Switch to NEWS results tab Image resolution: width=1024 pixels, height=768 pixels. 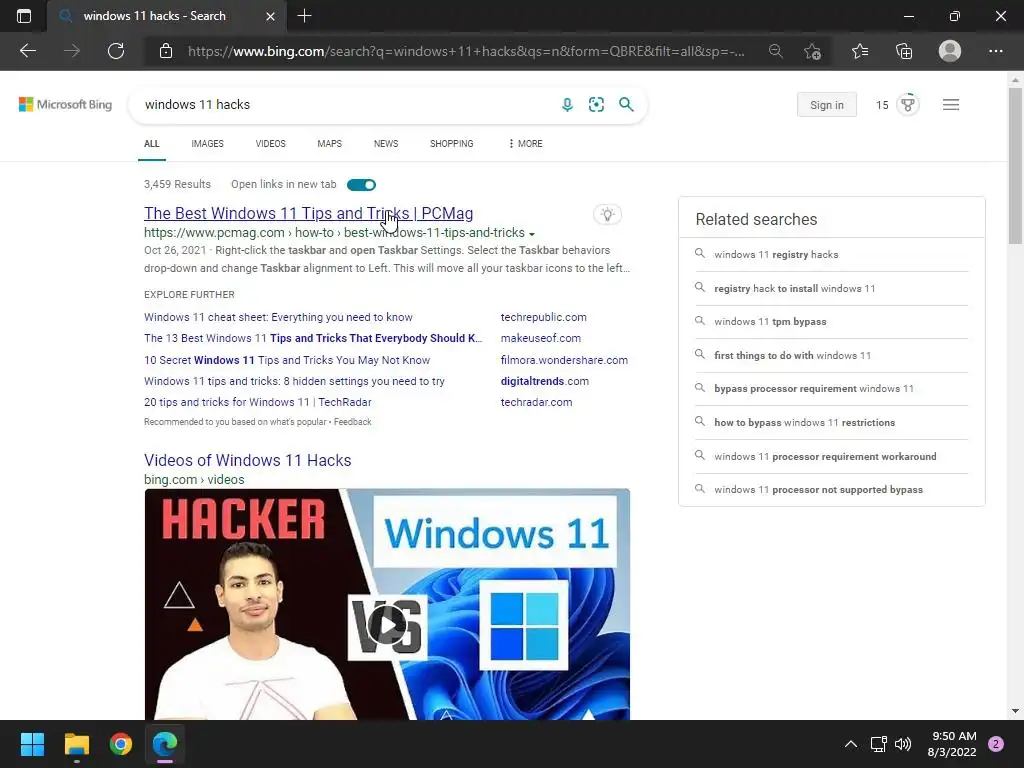[386, 144]
